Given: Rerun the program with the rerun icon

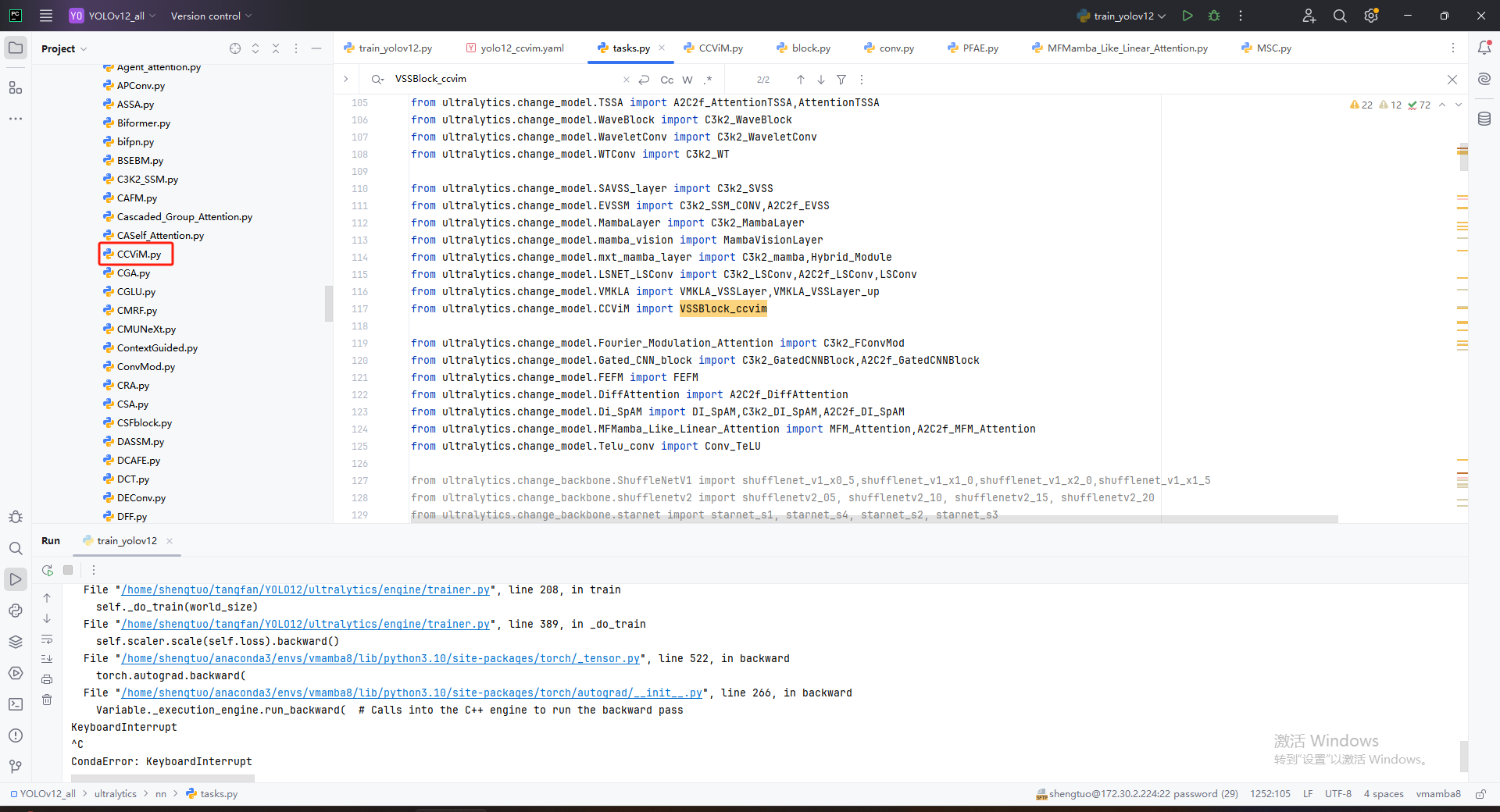Looking at the screenshot, I should point(47,570).
